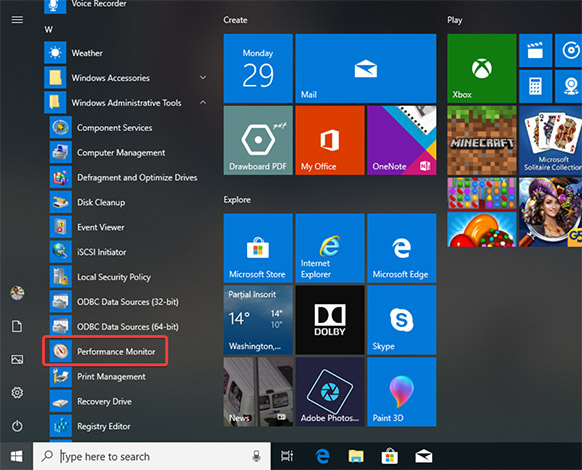Open Candy Crush Soda tile with red candy
This screenshot has width=582, height=470.
tap(482, 229)
